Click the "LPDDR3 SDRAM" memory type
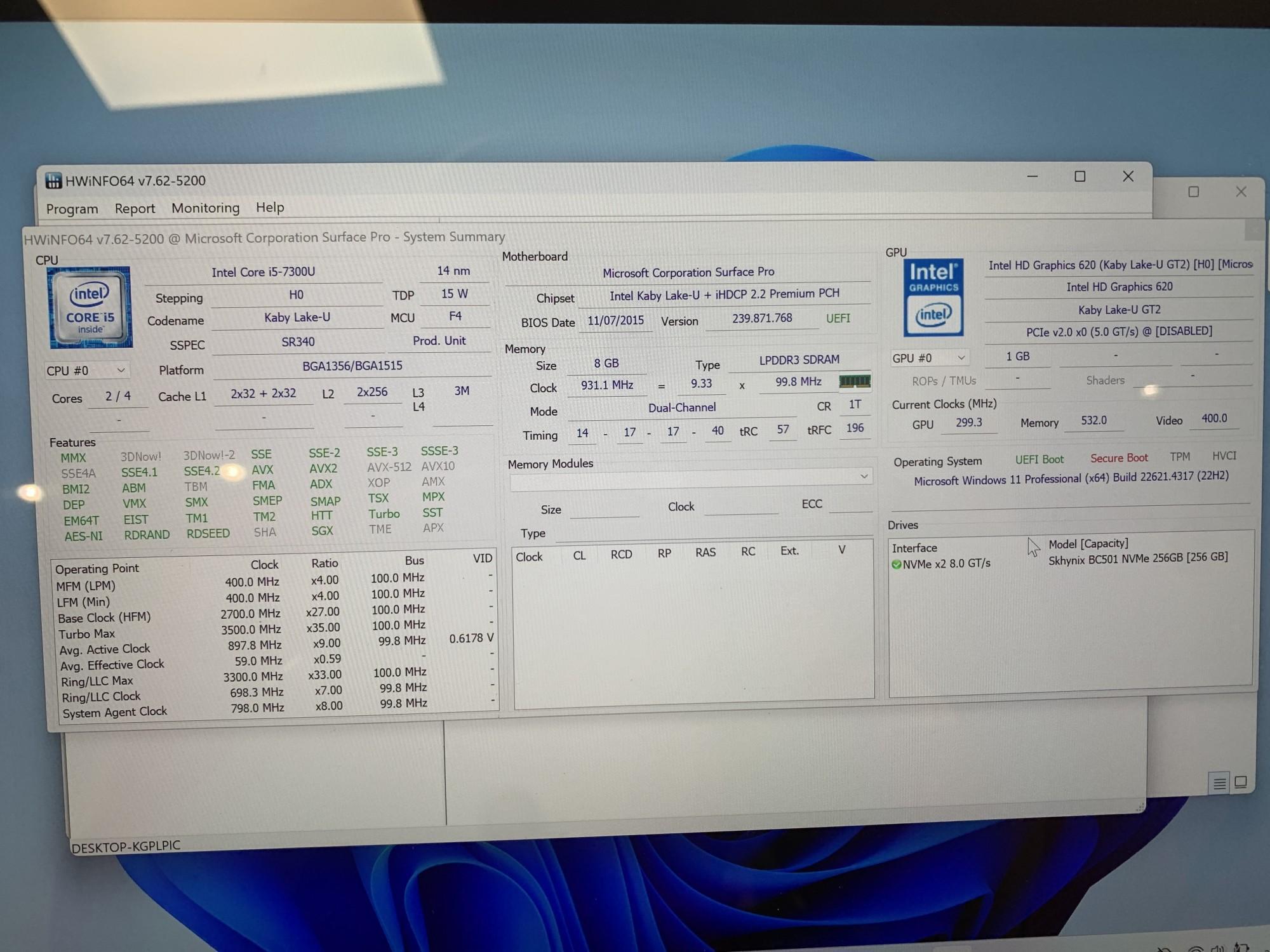This screenshot has height=952, width=1270. (x=799, y=360)
